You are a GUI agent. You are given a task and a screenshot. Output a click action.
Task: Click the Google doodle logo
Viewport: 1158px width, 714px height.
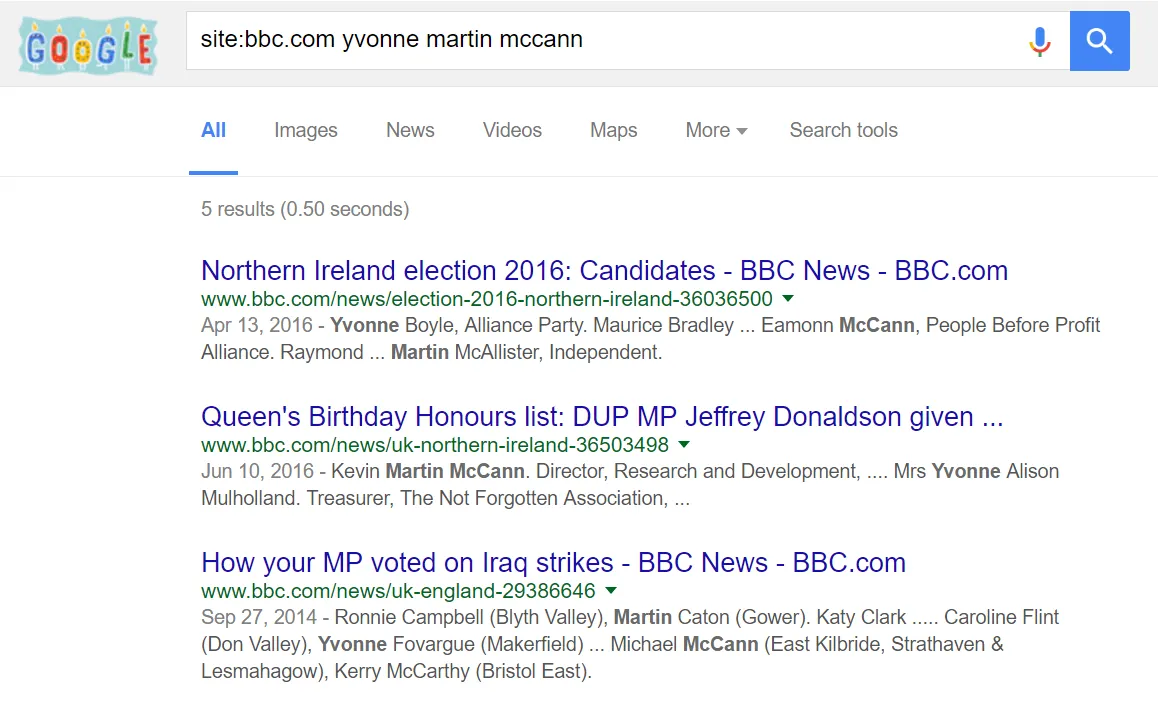click(88, 47)
